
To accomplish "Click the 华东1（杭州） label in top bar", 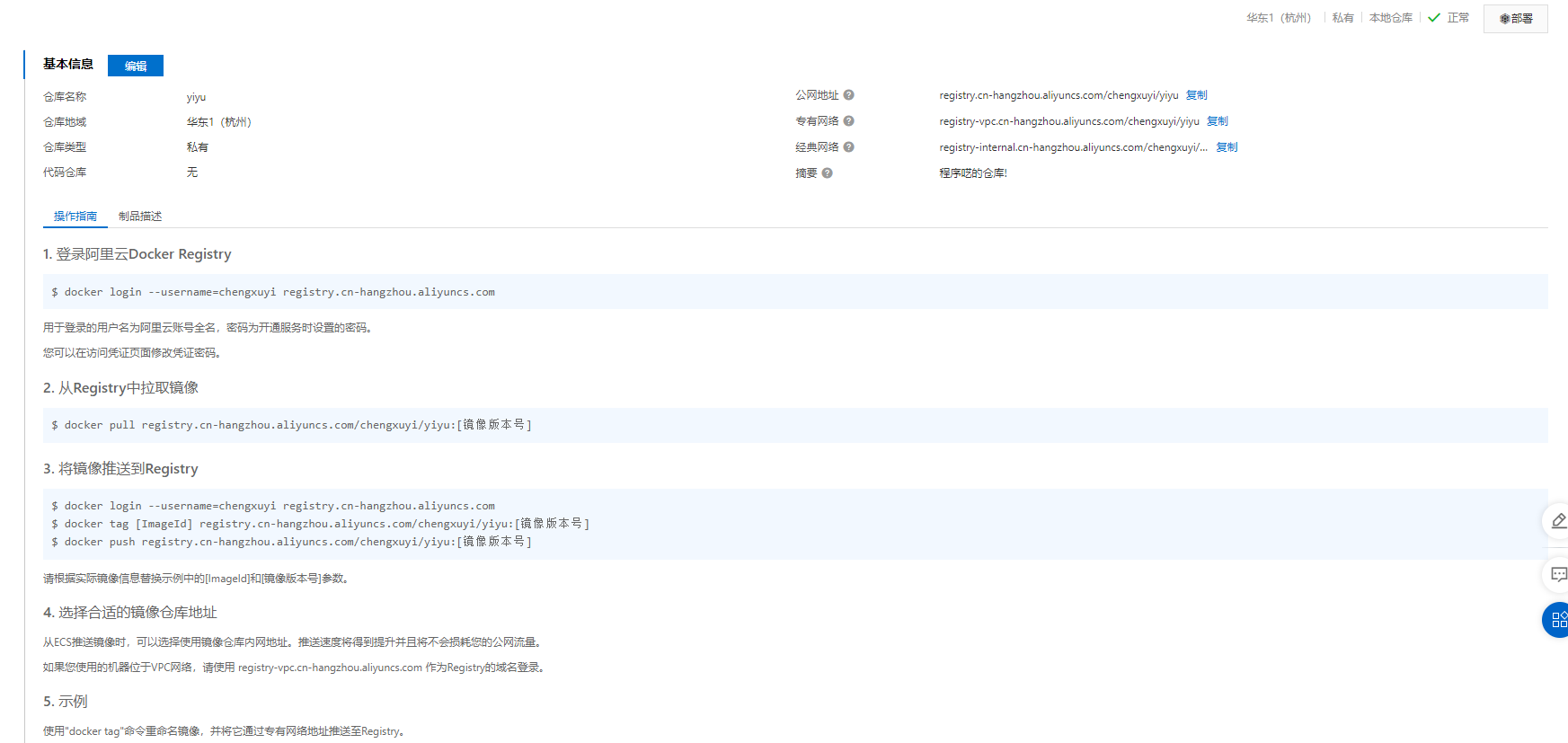I will 1279,18.
